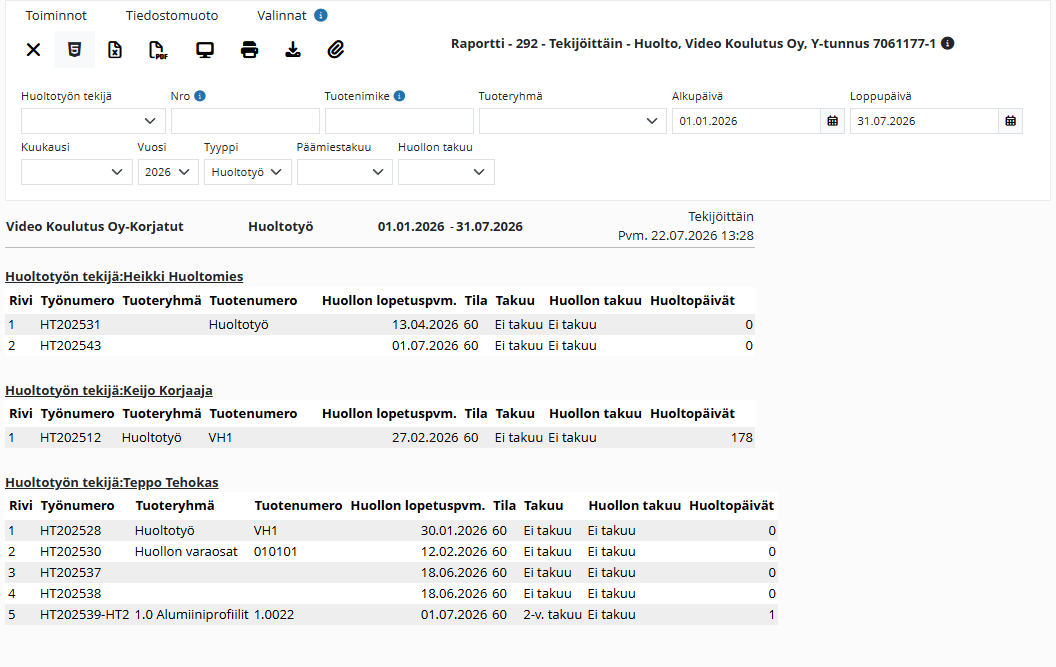Open the Valinnat menu
1056x667 pixels.
[282, 15]
